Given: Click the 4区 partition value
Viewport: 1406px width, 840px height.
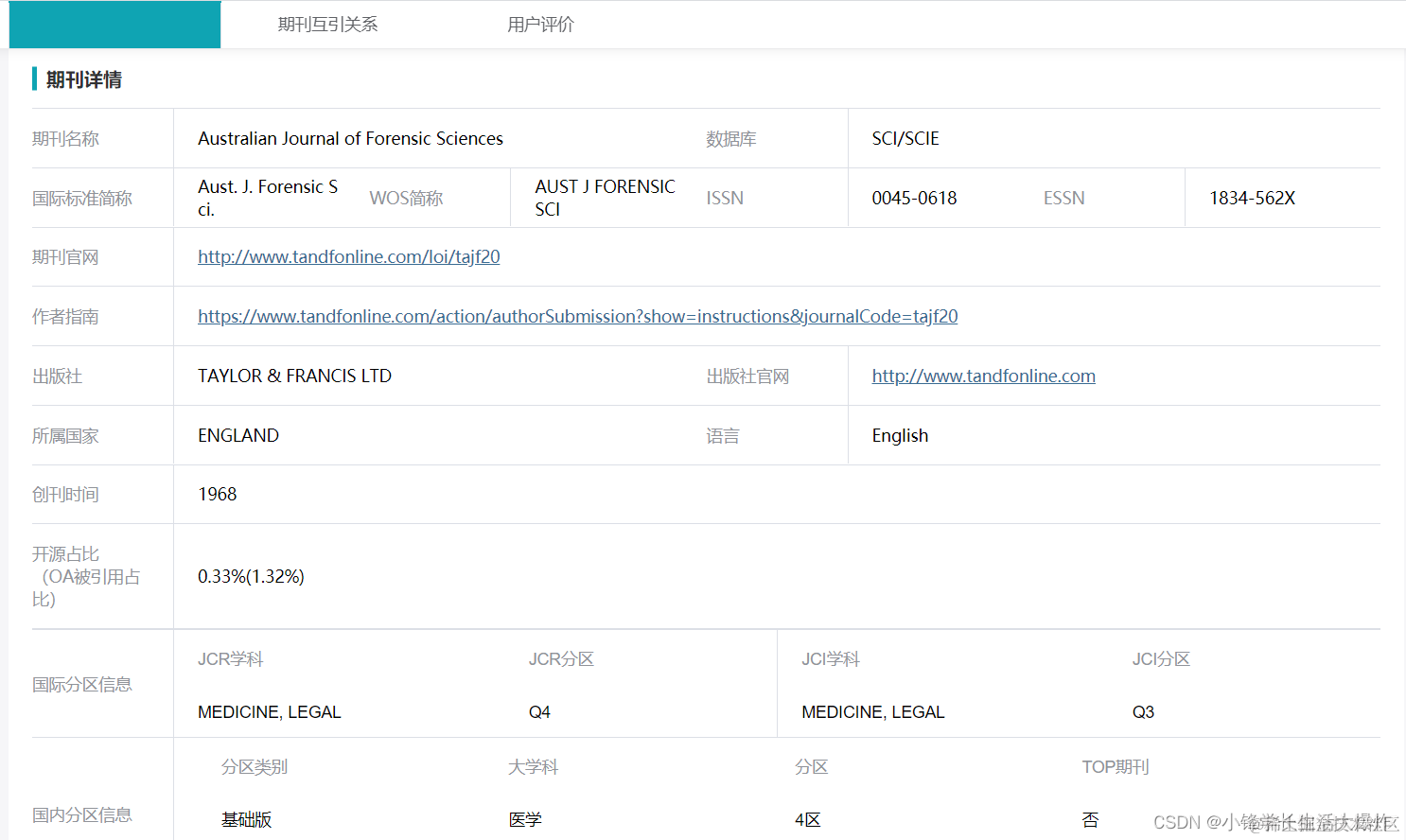Looking at the screenshot, I should click(x=808, y=820).
